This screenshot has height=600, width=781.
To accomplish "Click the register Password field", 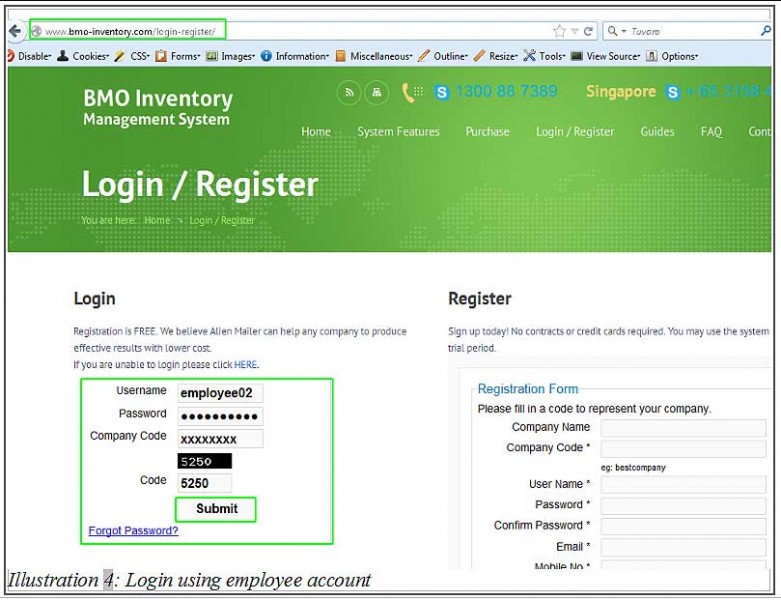I will (x=683, y=505).
